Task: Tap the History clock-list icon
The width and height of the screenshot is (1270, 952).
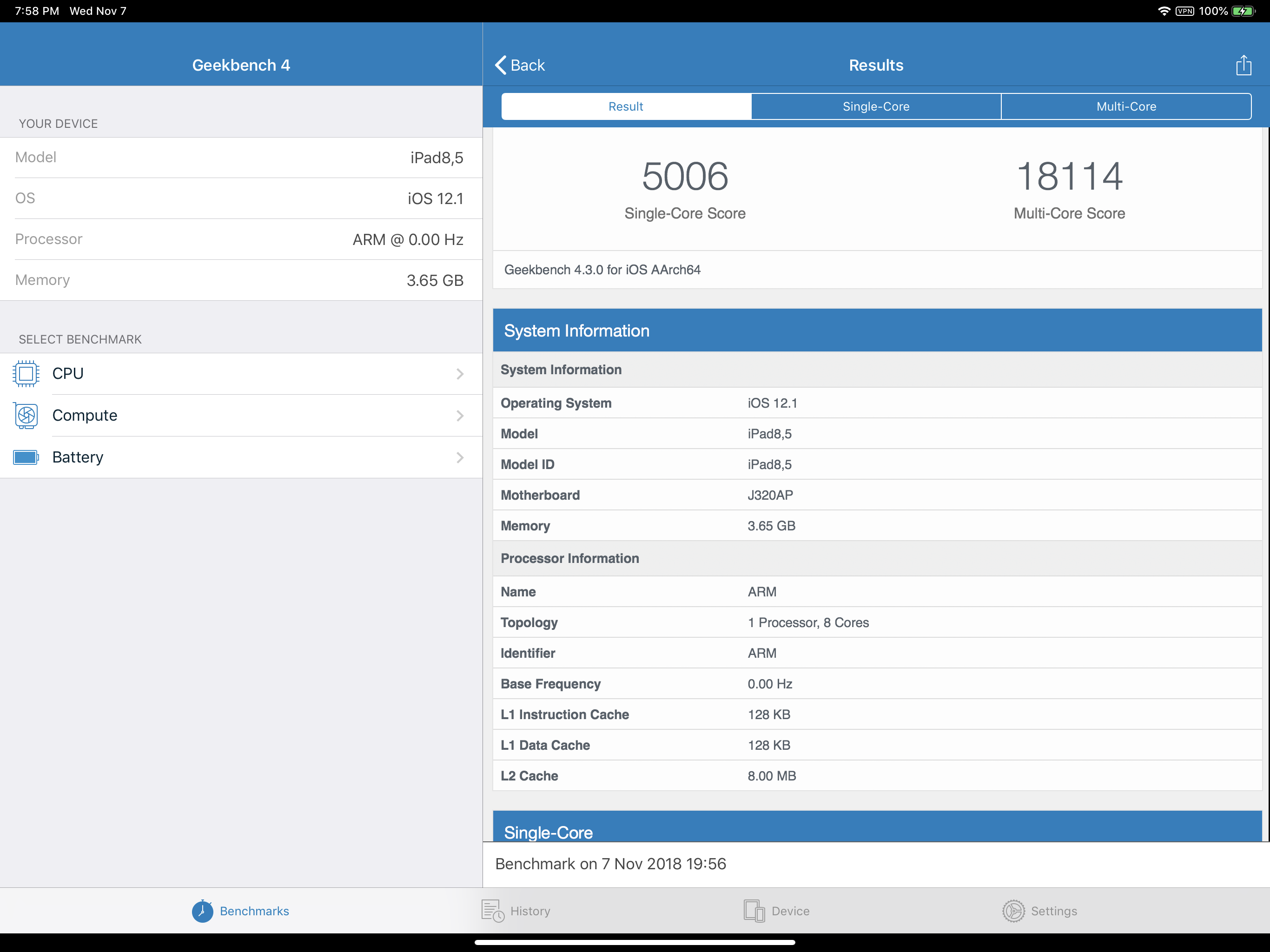Action: click(493, 911)
